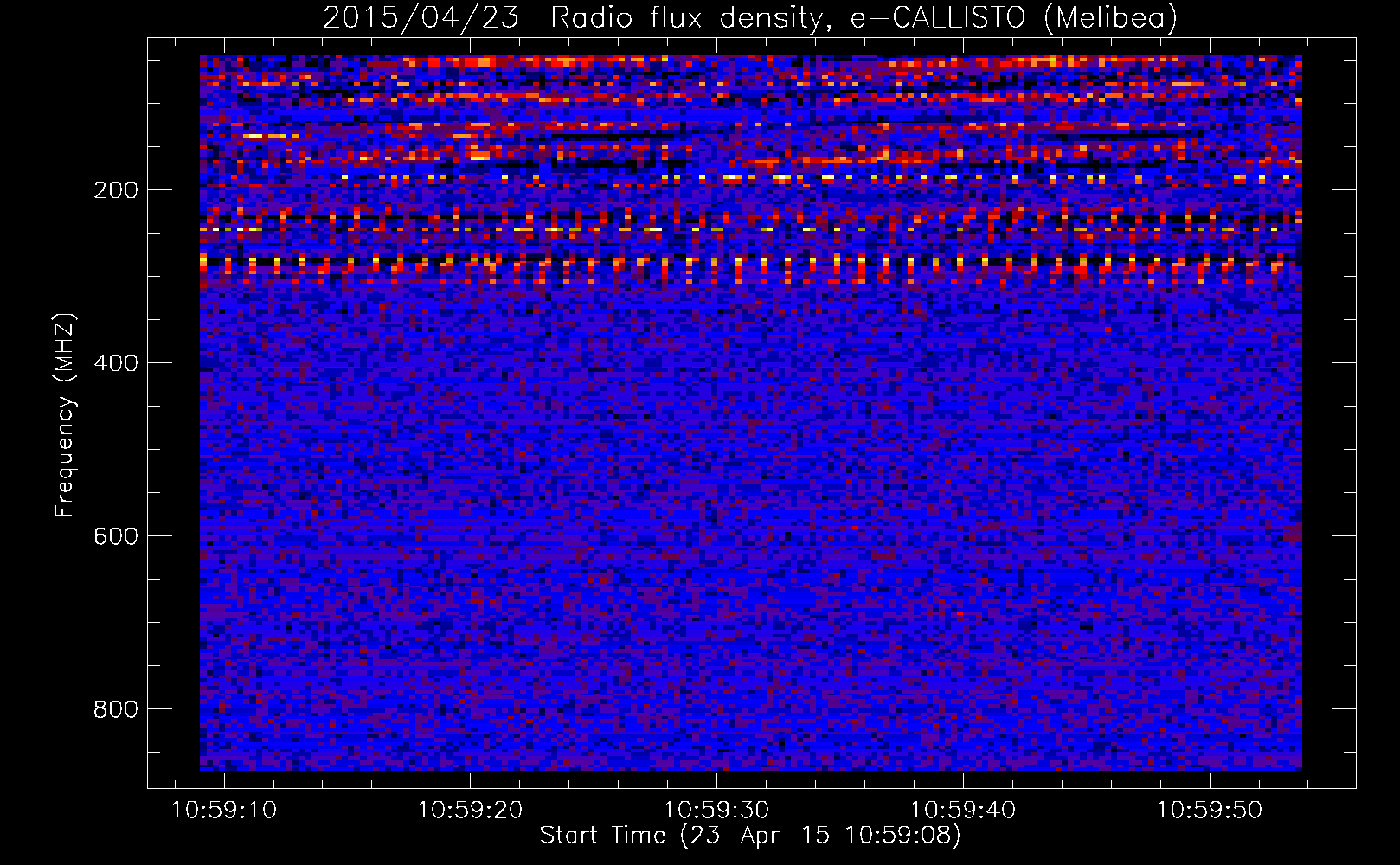Click the 800 frequency tick label
1400x865 pixels.
[115, 709]
